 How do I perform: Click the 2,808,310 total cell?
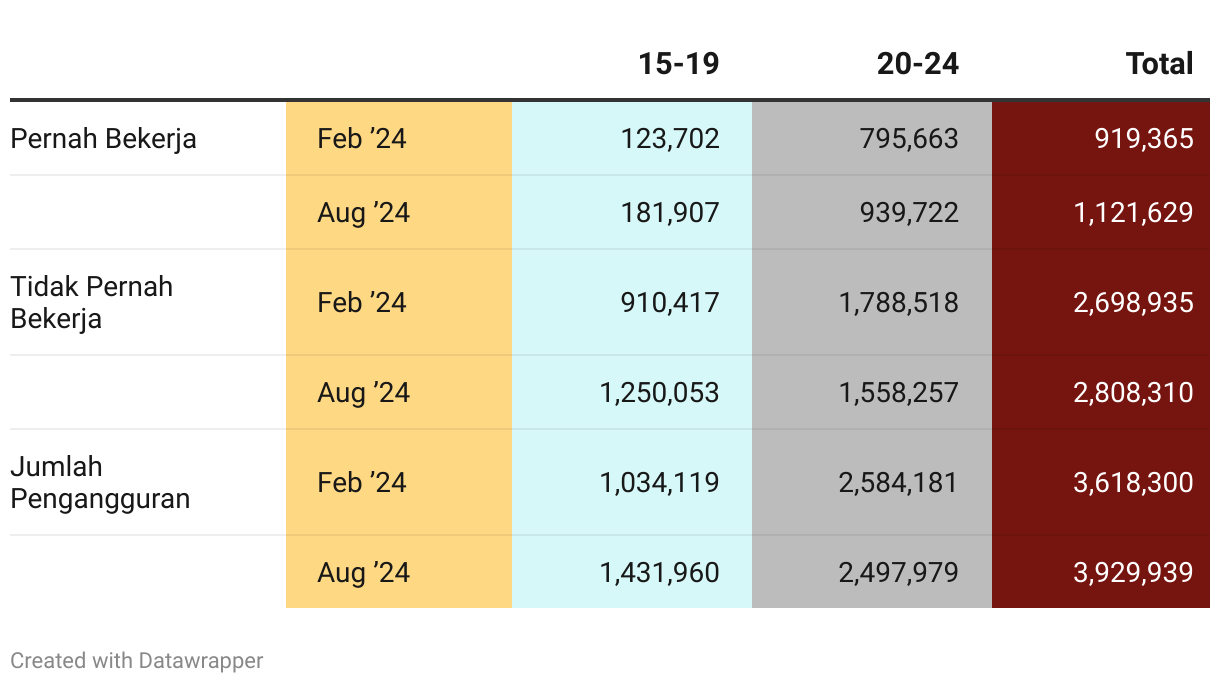tap(1133, 392)
